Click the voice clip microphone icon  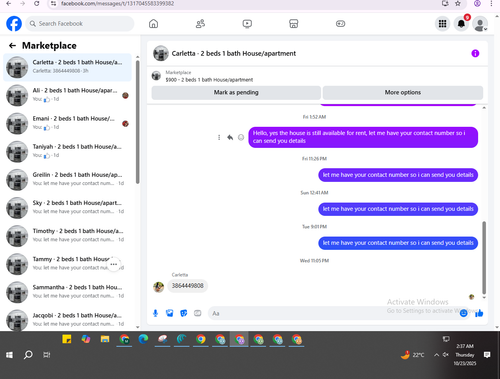tap(155, 313)
